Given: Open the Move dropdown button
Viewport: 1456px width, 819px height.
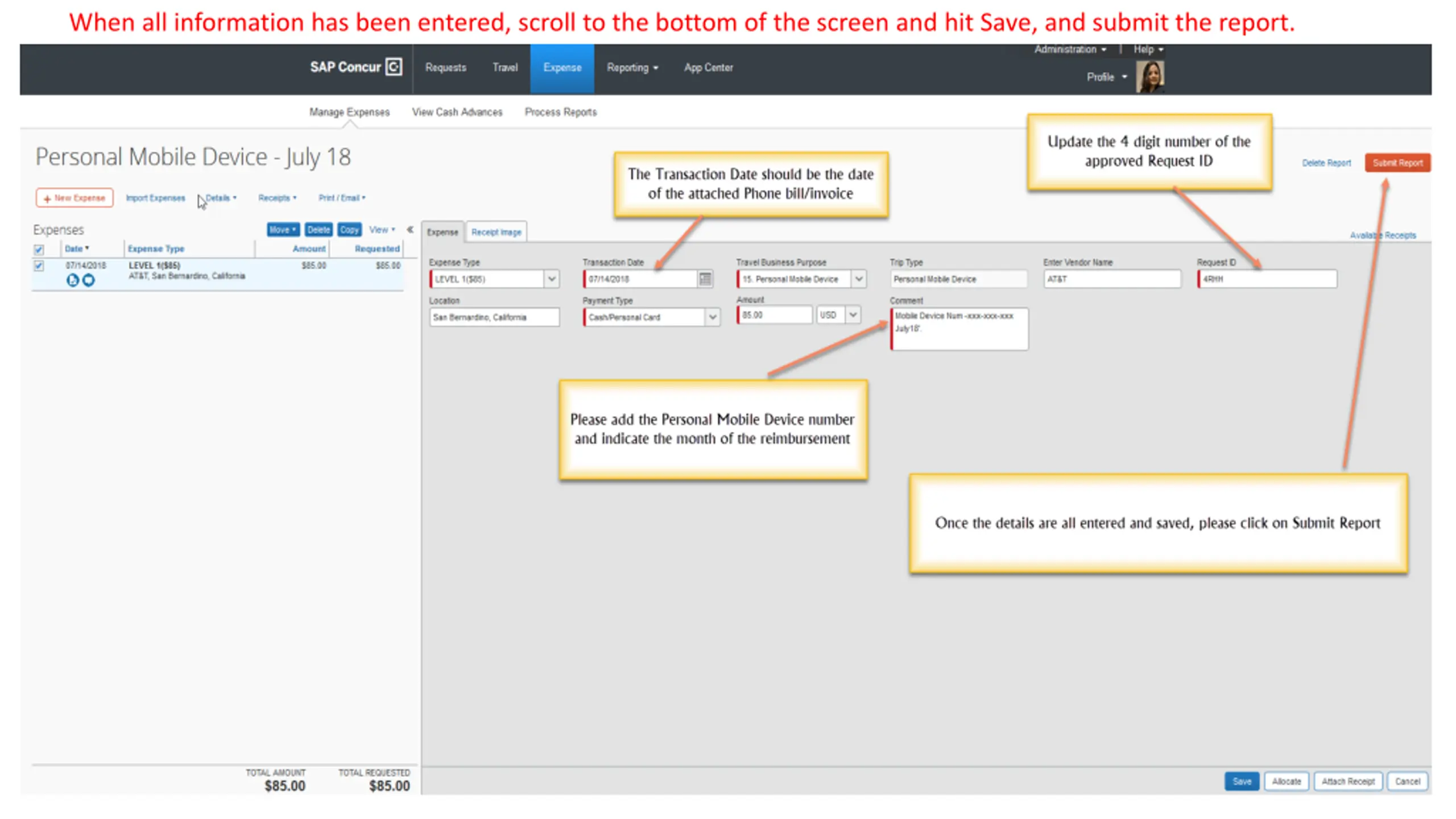Looking at the screenshot, I should (x=283, y=230).
